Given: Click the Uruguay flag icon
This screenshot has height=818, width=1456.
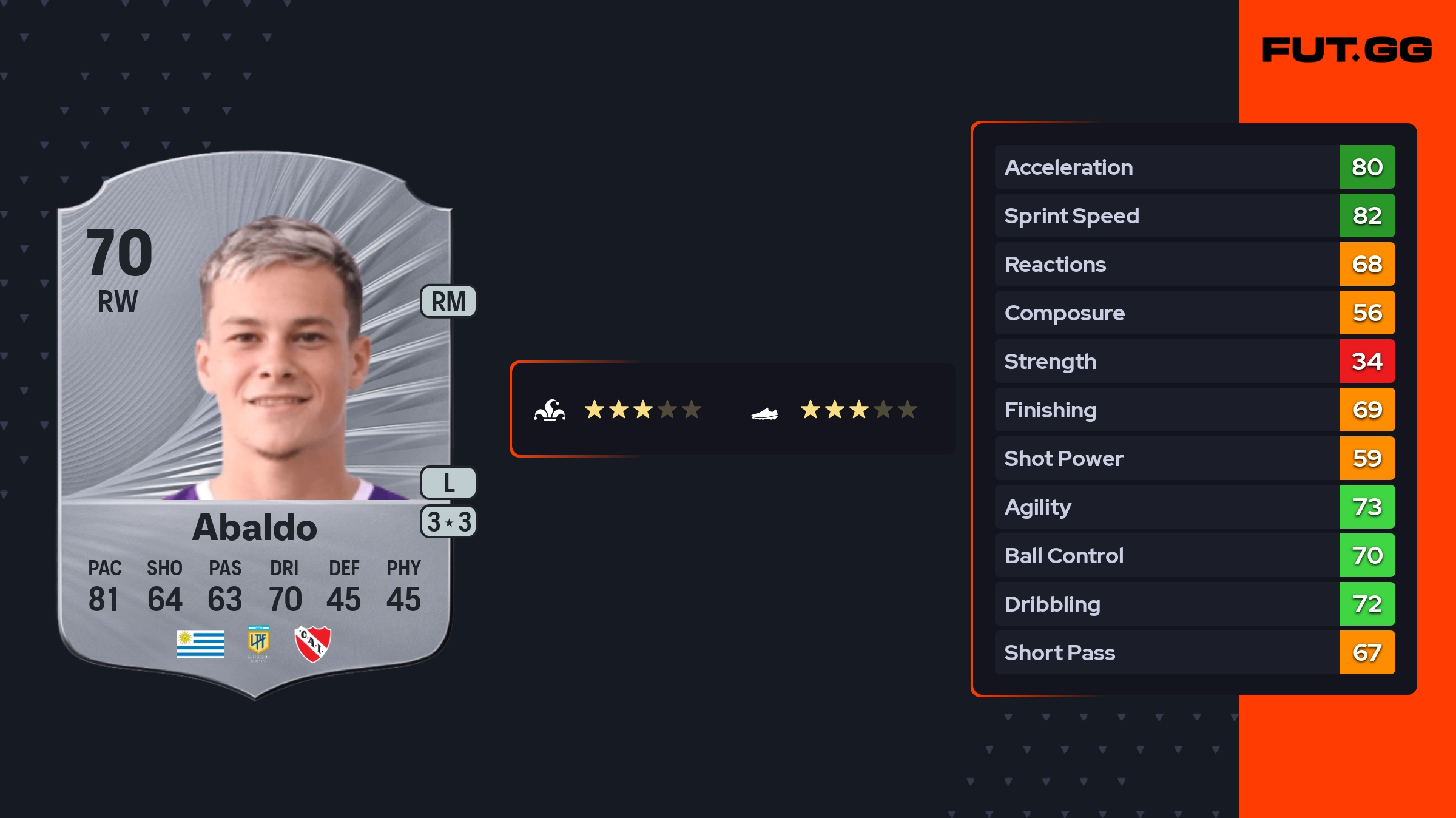Looking at the screenshot, I should (200, 644).
